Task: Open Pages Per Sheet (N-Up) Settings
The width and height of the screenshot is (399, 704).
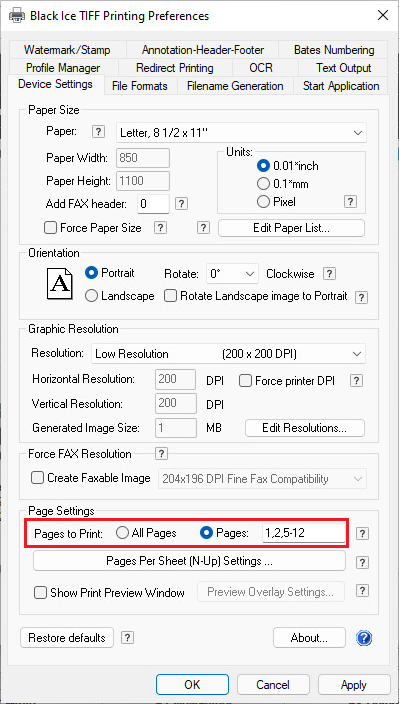Action: pos(189,561)
